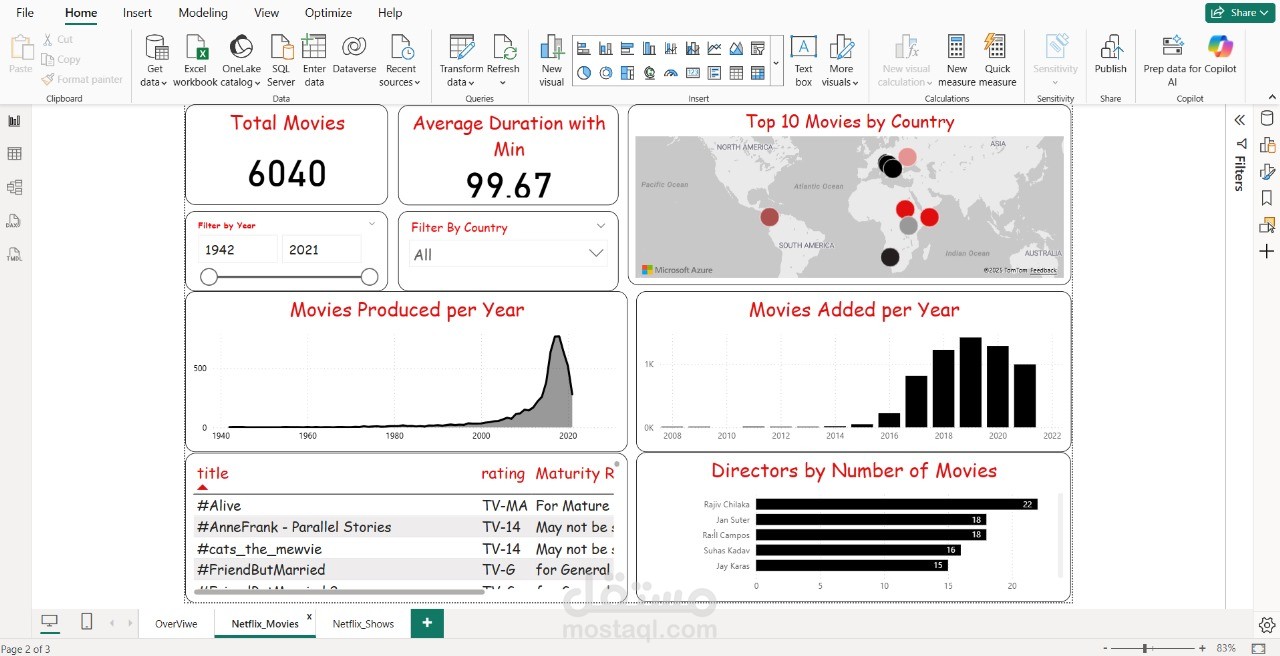Open the Filter By Country dropdown
The image size is (1280, 656).
point(508,255)
